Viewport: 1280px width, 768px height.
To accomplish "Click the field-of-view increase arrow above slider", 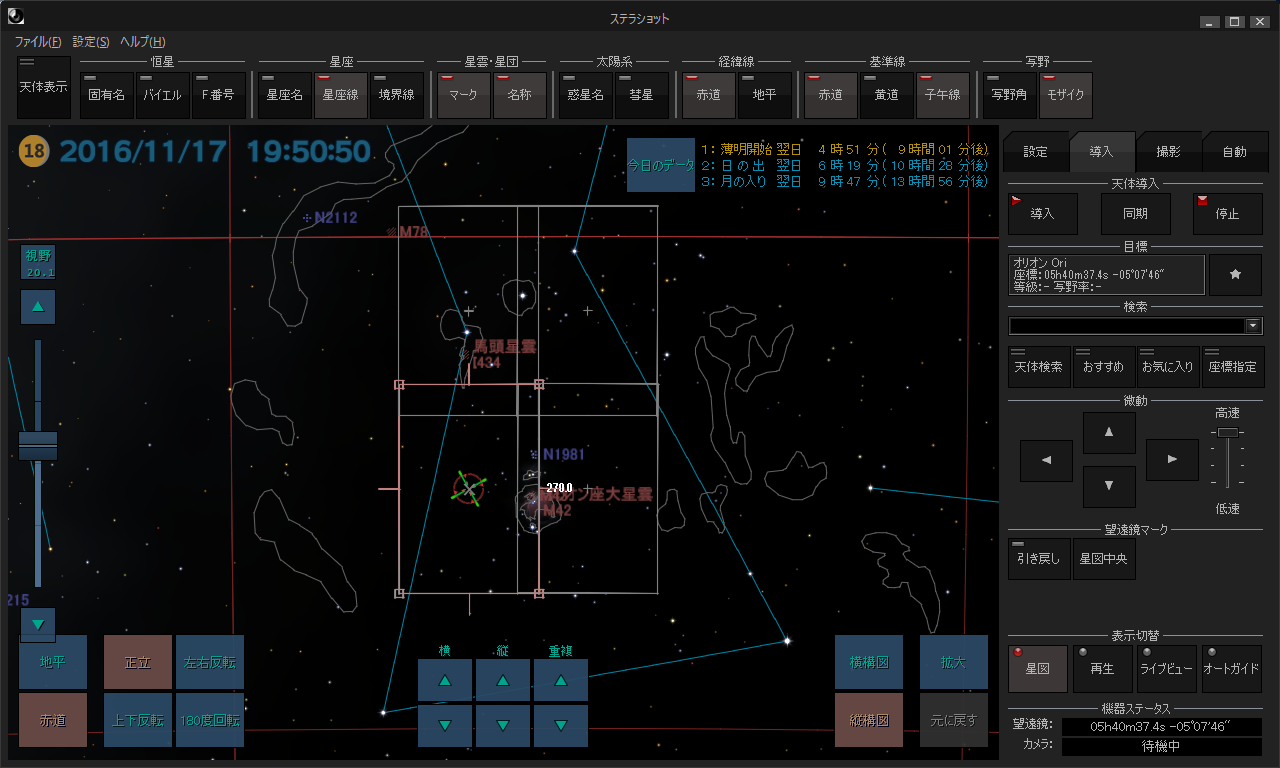I will click(x=38, y=307).
